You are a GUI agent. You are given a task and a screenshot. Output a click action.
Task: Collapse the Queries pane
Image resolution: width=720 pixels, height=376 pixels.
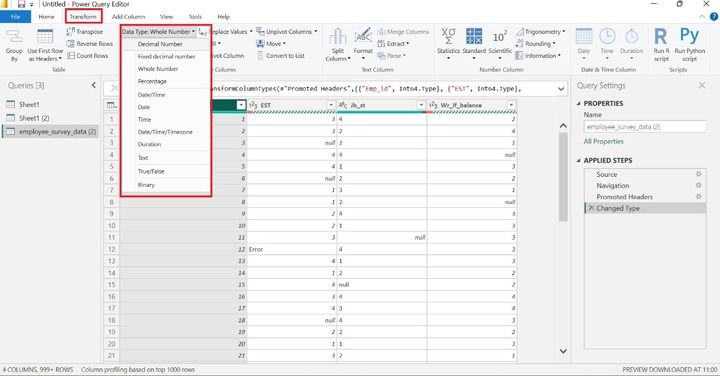[94, 85]
